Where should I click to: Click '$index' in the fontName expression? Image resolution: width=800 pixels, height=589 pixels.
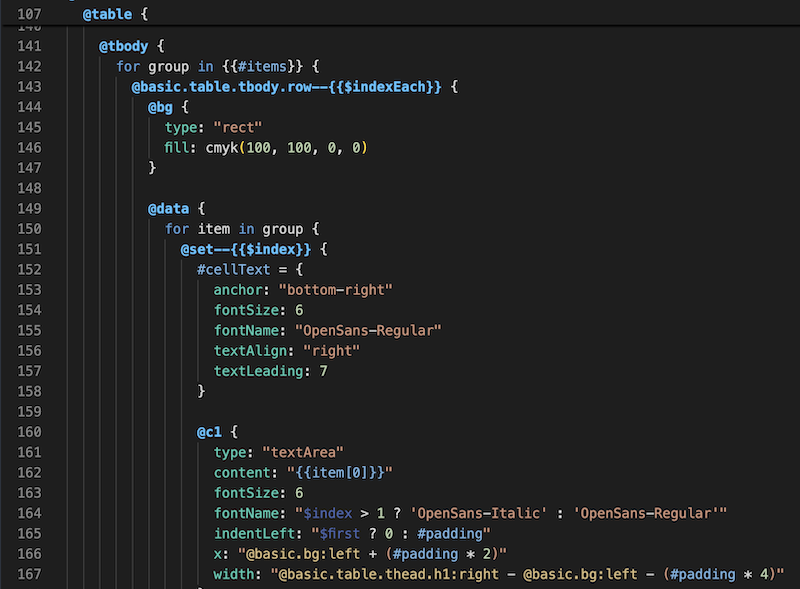(328, 513)
